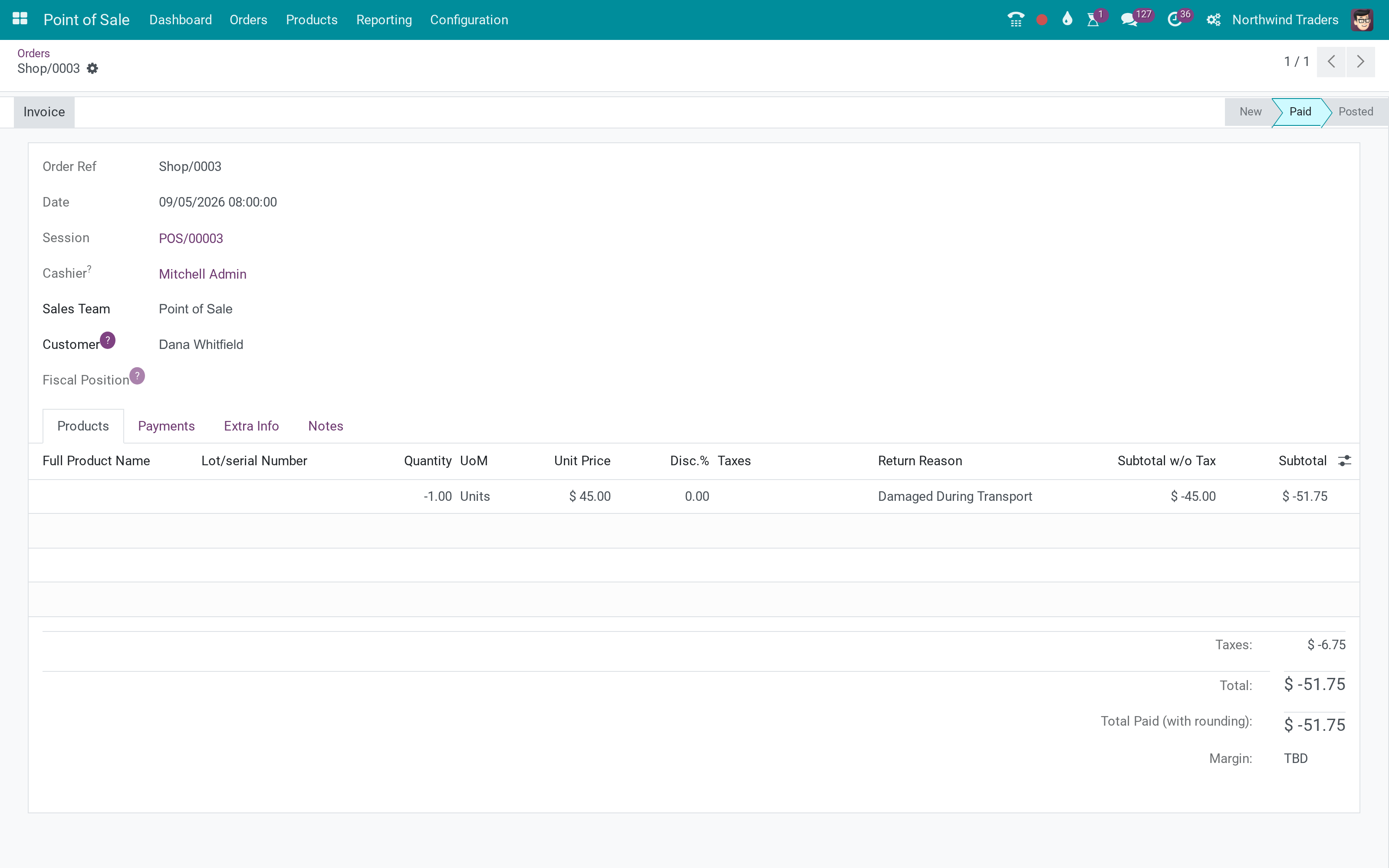
Task: Click the Units UoM cell
Action: point(475,496)
